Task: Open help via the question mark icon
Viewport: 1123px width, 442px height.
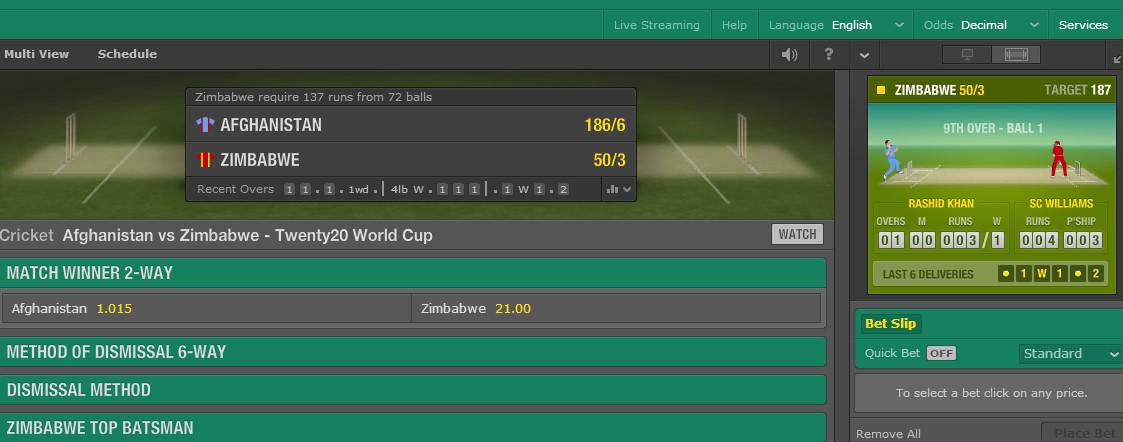Action: click(x=828, y=55)
